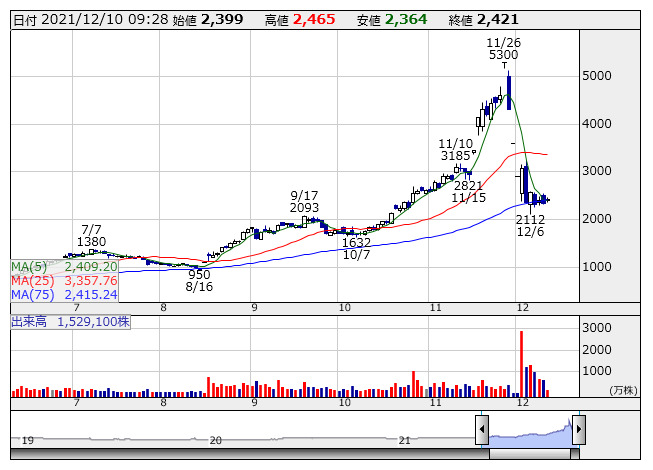Click the 2821 11/15 low label
This screenshot has height=470, width=653.
coord(469,191)
